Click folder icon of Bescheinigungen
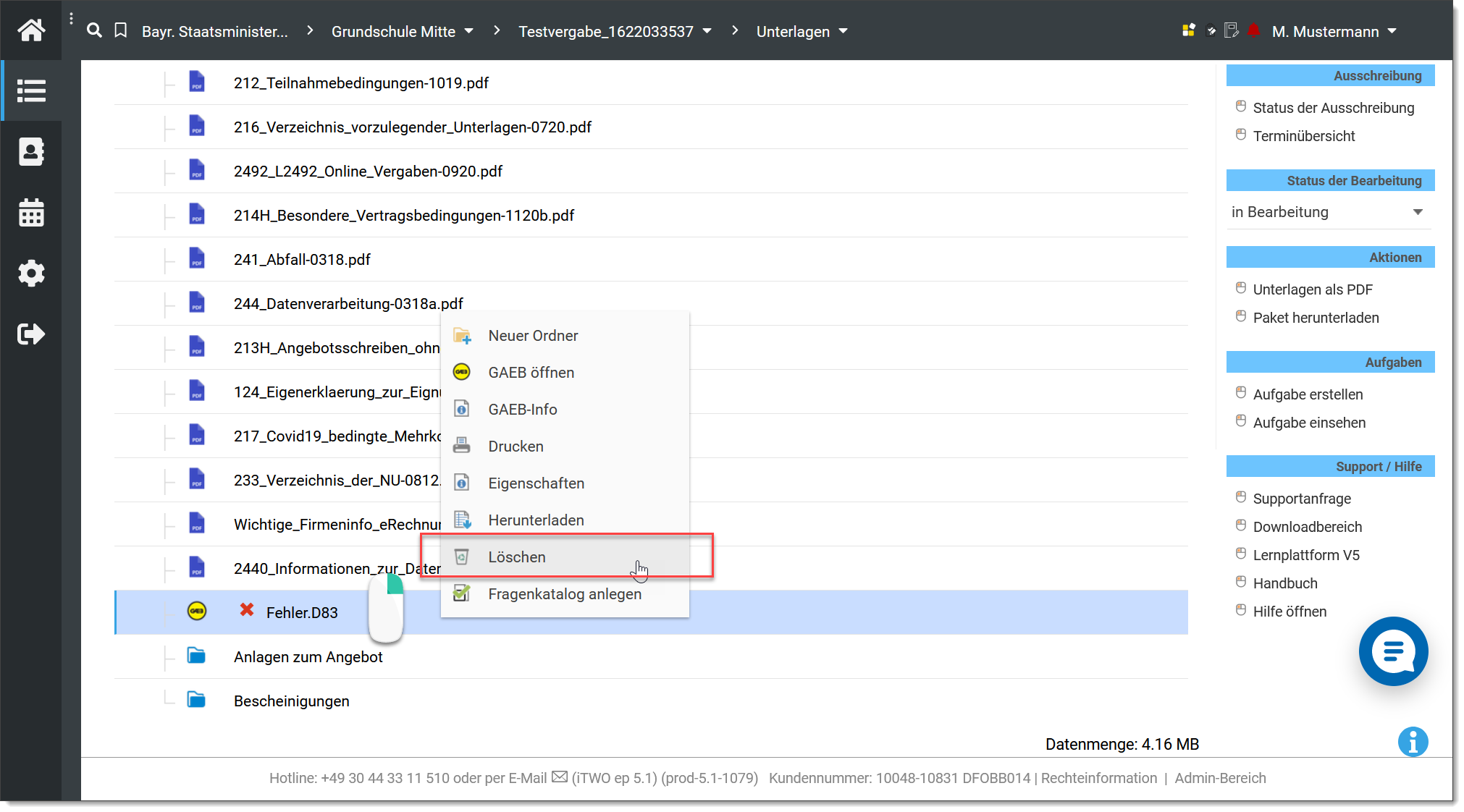The image size is (1464, 812). coord(196,700)
